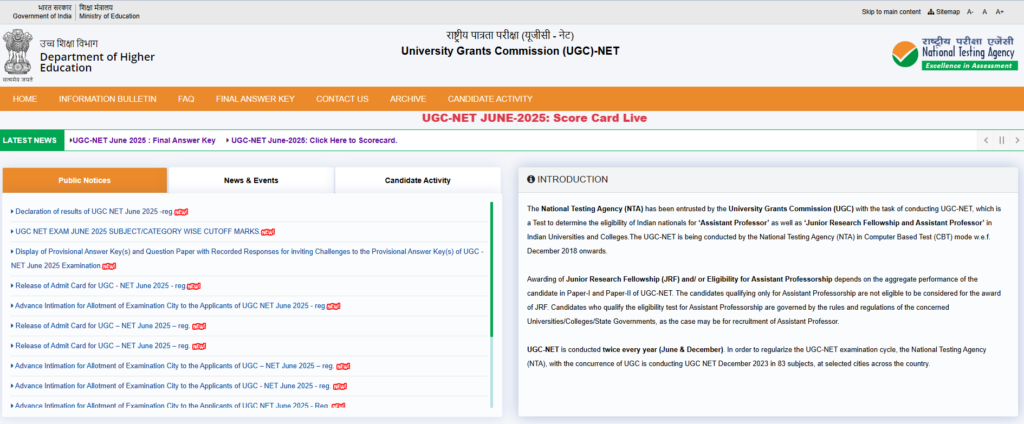Open the FAQ menu item

(x=186, y=99)
